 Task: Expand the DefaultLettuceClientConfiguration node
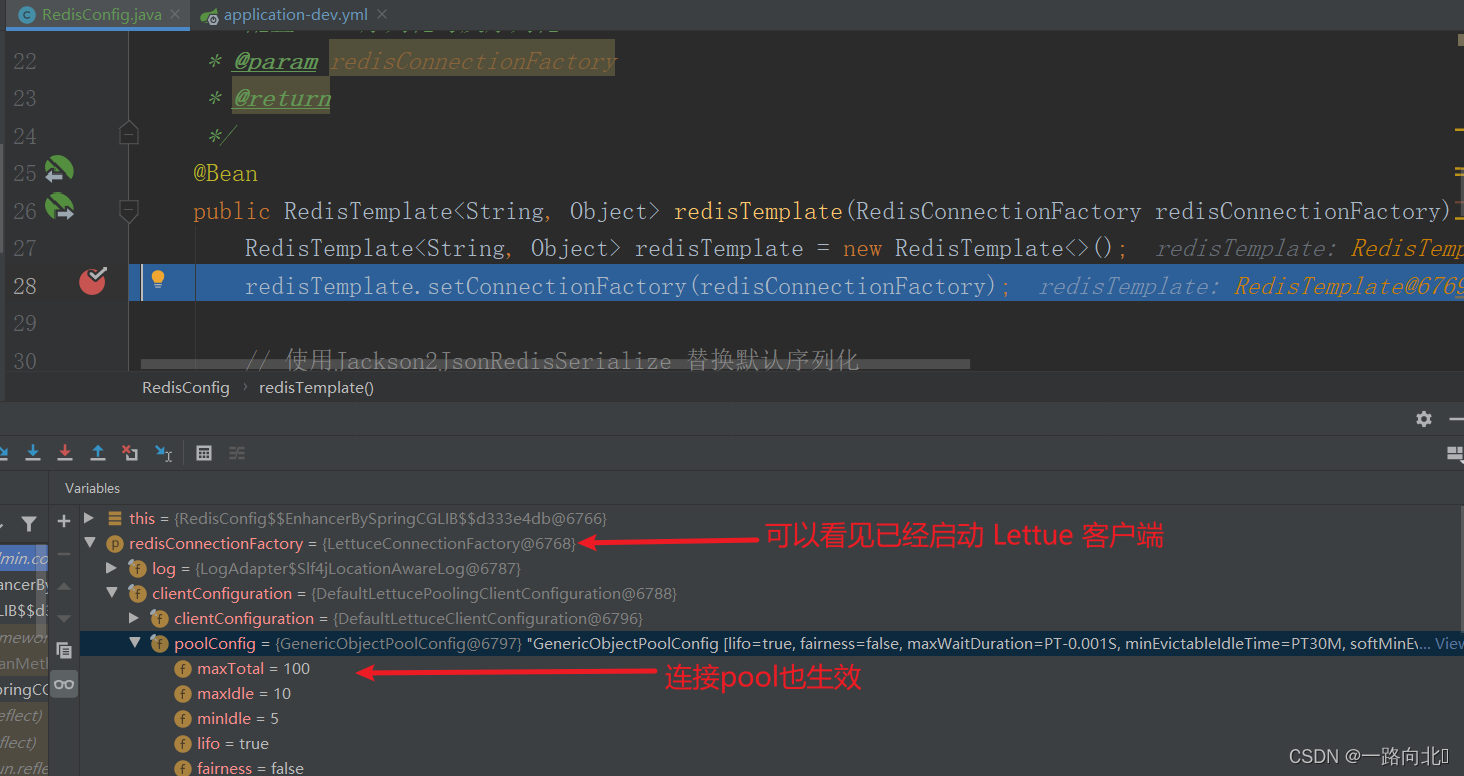point(134,618)
